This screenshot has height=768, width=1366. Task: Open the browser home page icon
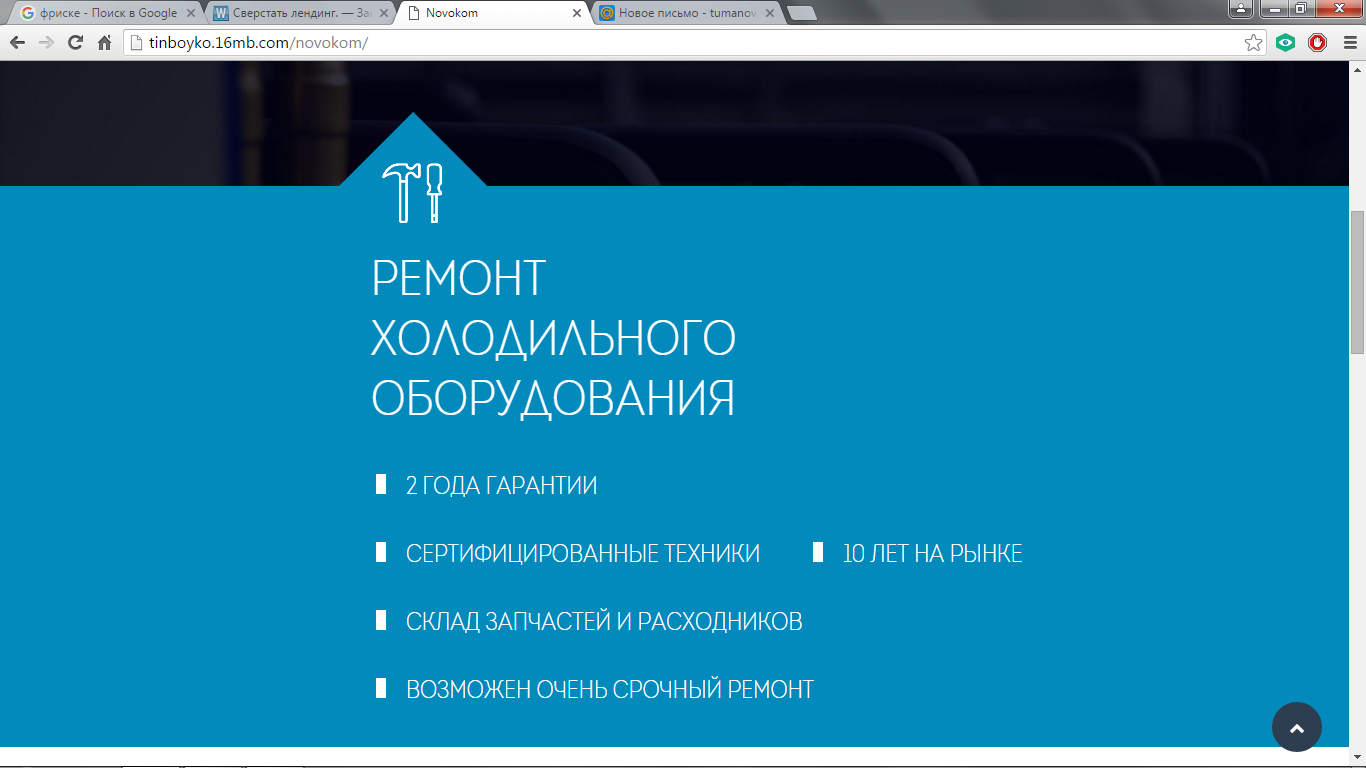[104, 43]
